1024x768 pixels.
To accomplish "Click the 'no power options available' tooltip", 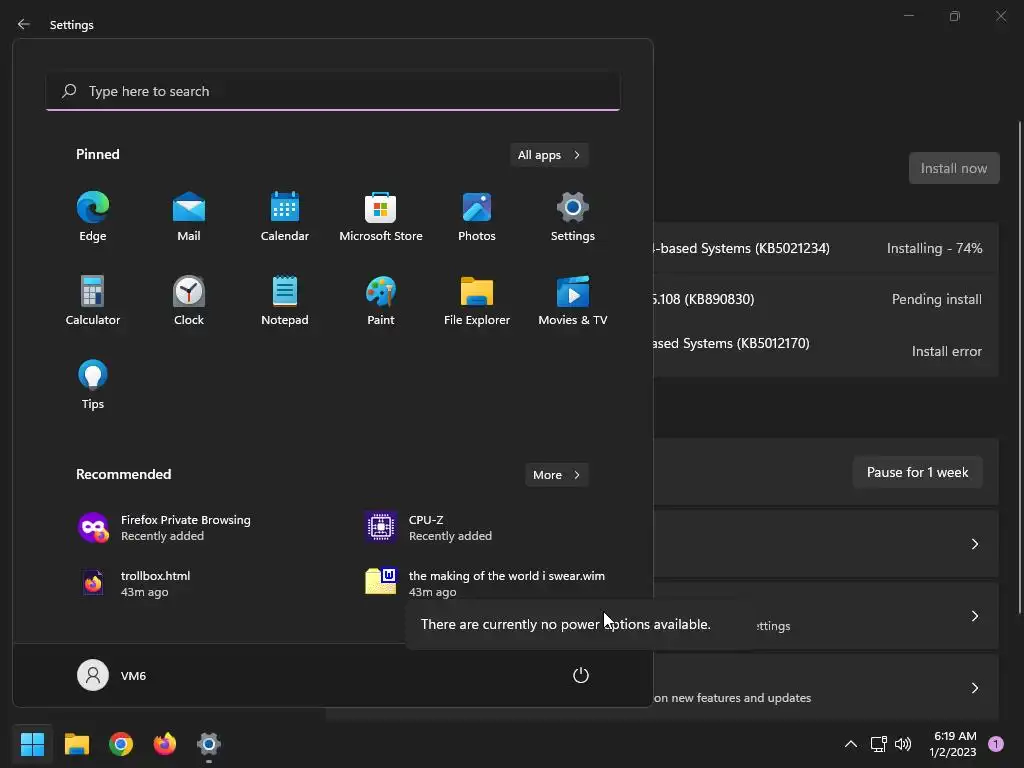I will point(566,624).
